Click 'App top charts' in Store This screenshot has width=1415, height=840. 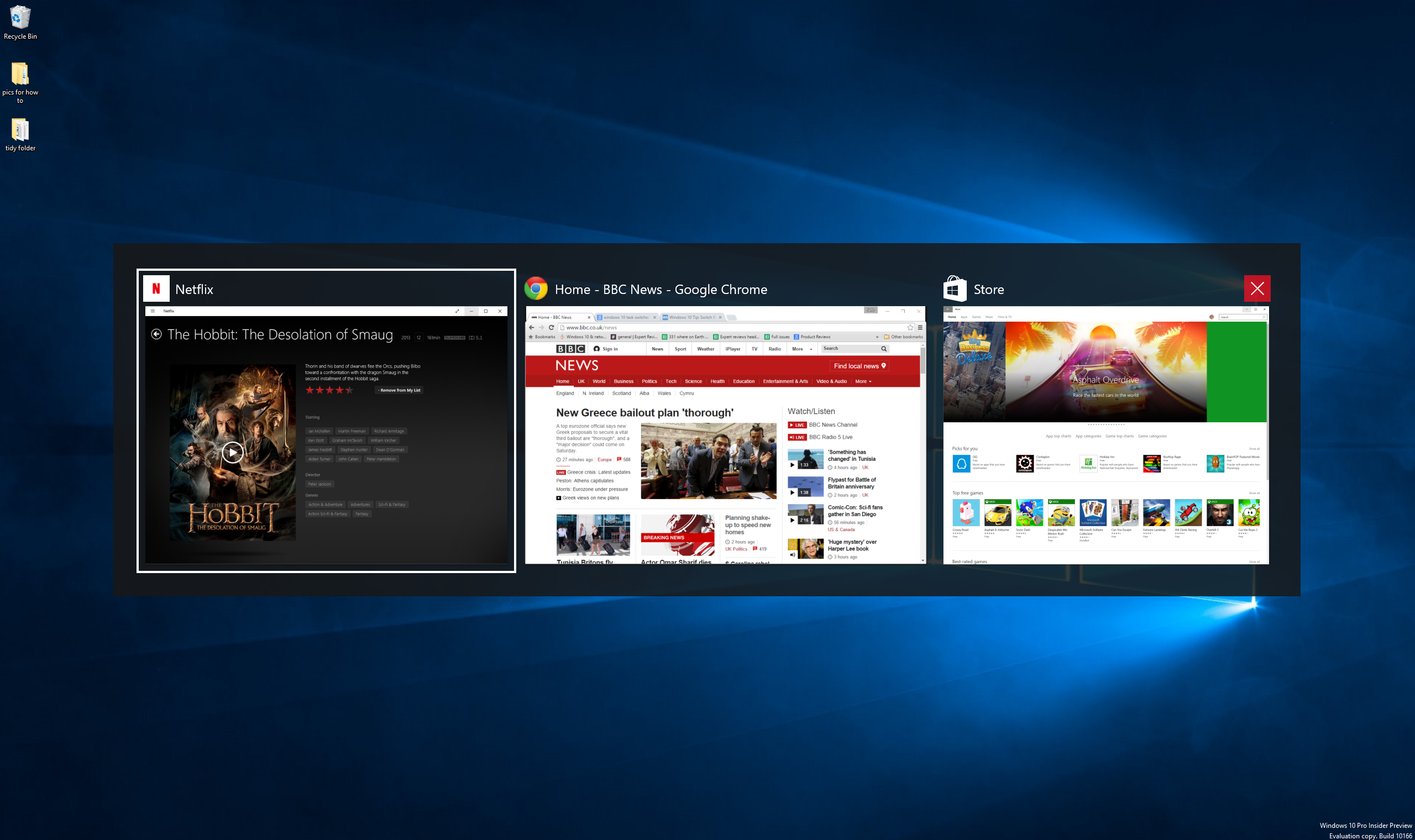[1058, 437]
